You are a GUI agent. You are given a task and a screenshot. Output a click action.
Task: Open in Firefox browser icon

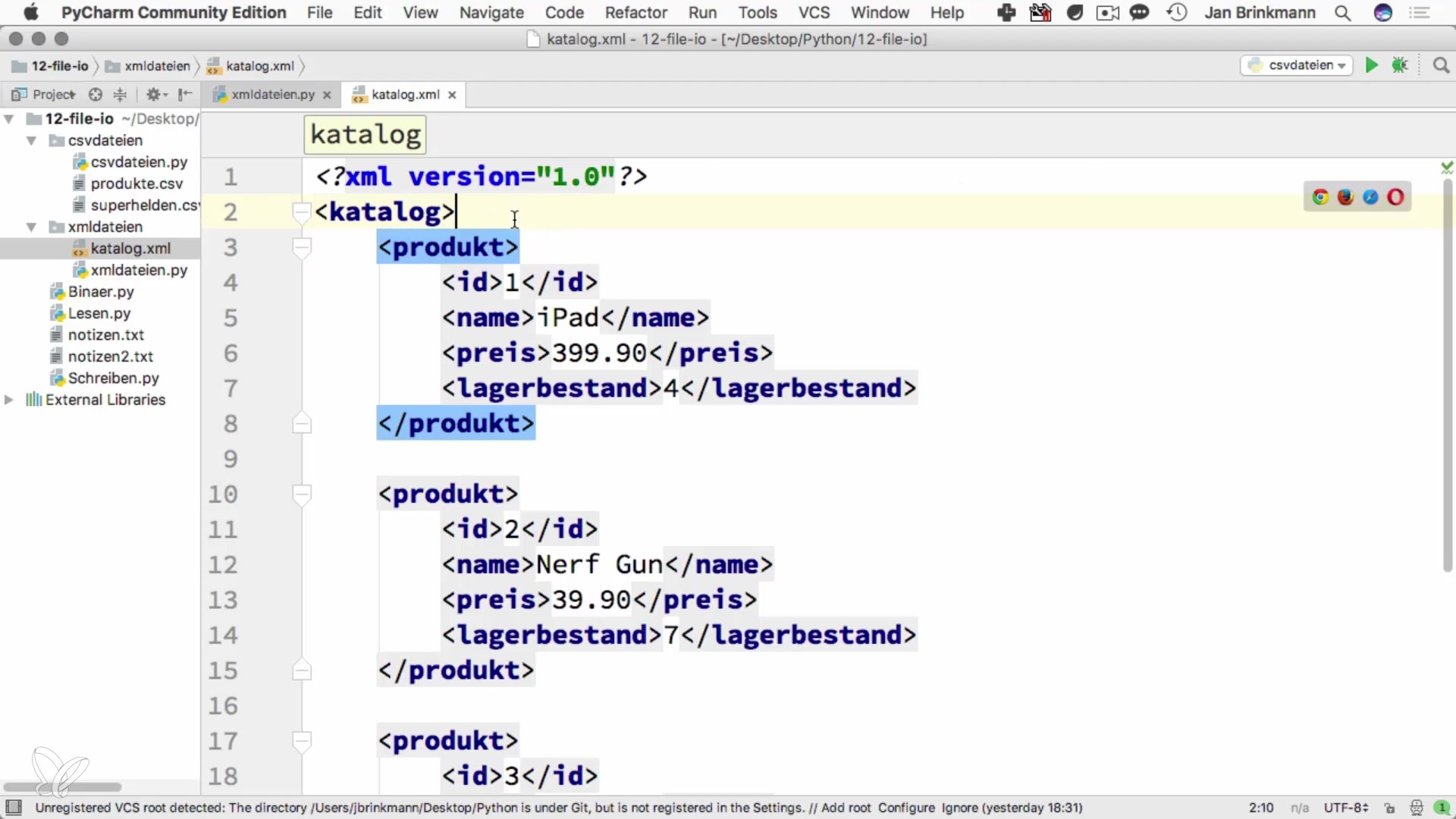click(1345, 197)
